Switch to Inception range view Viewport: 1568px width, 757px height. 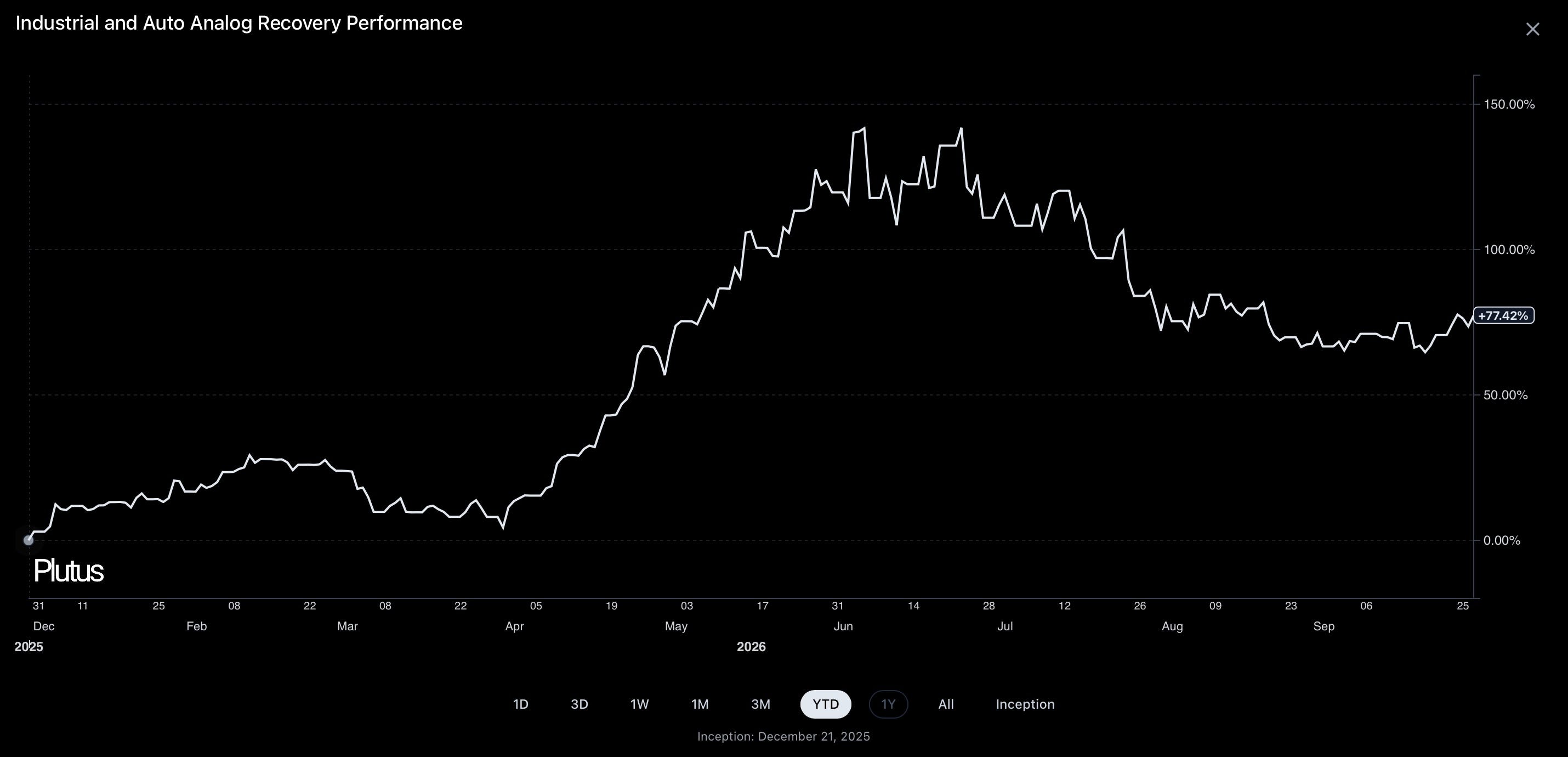[x=1025, y=704]
